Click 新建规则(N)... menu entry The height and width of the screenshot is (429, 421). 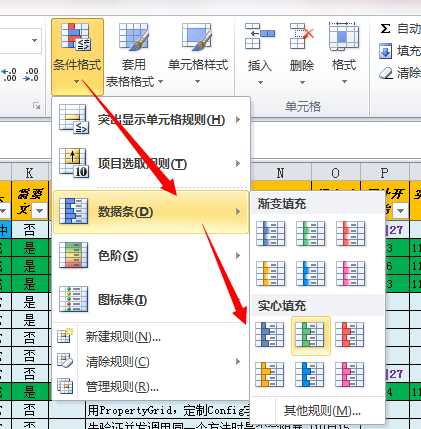(x=151, y=337)
